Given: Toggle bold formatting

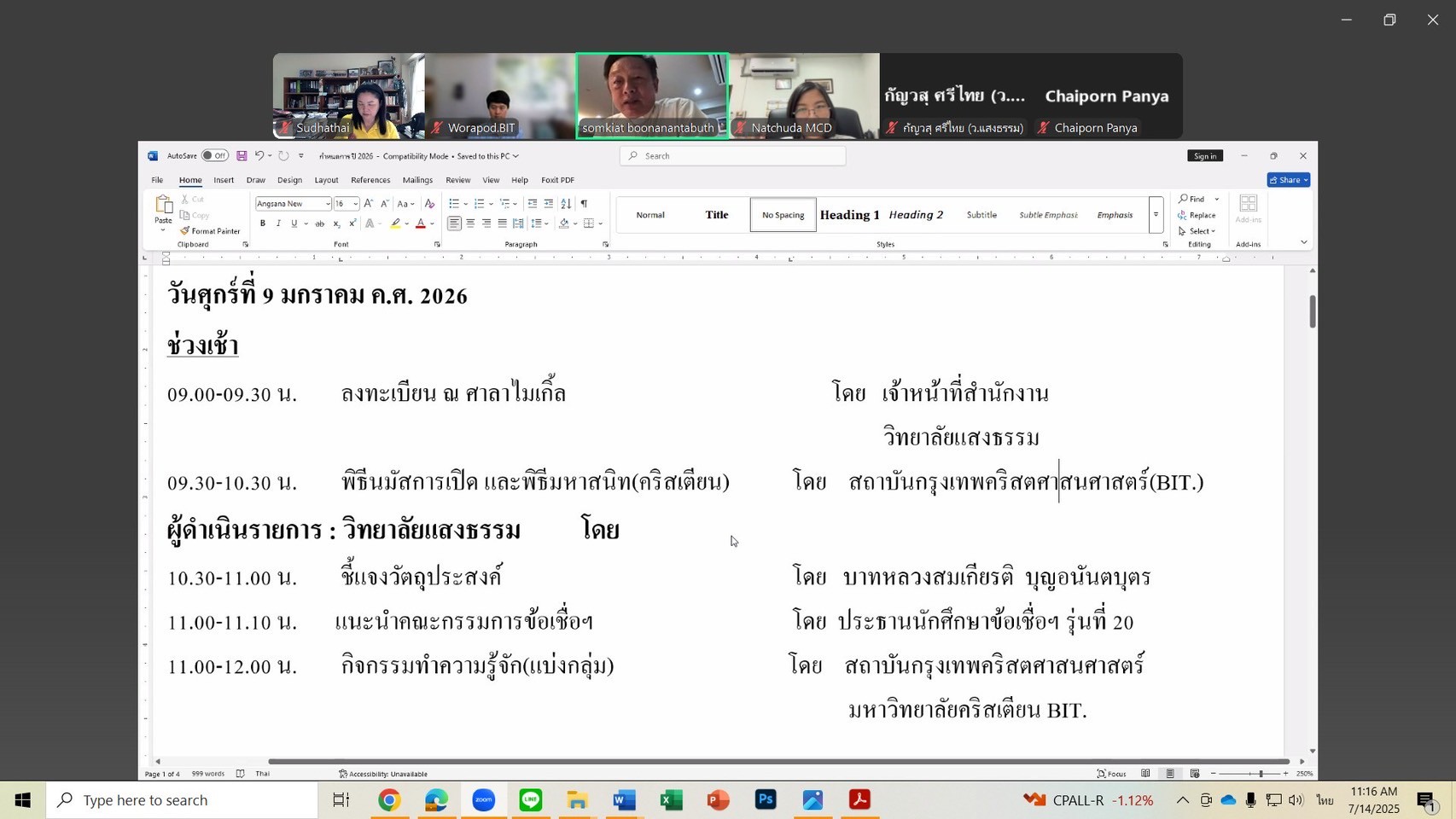Looking at the screenshot, I should click(x=263, y=224).
